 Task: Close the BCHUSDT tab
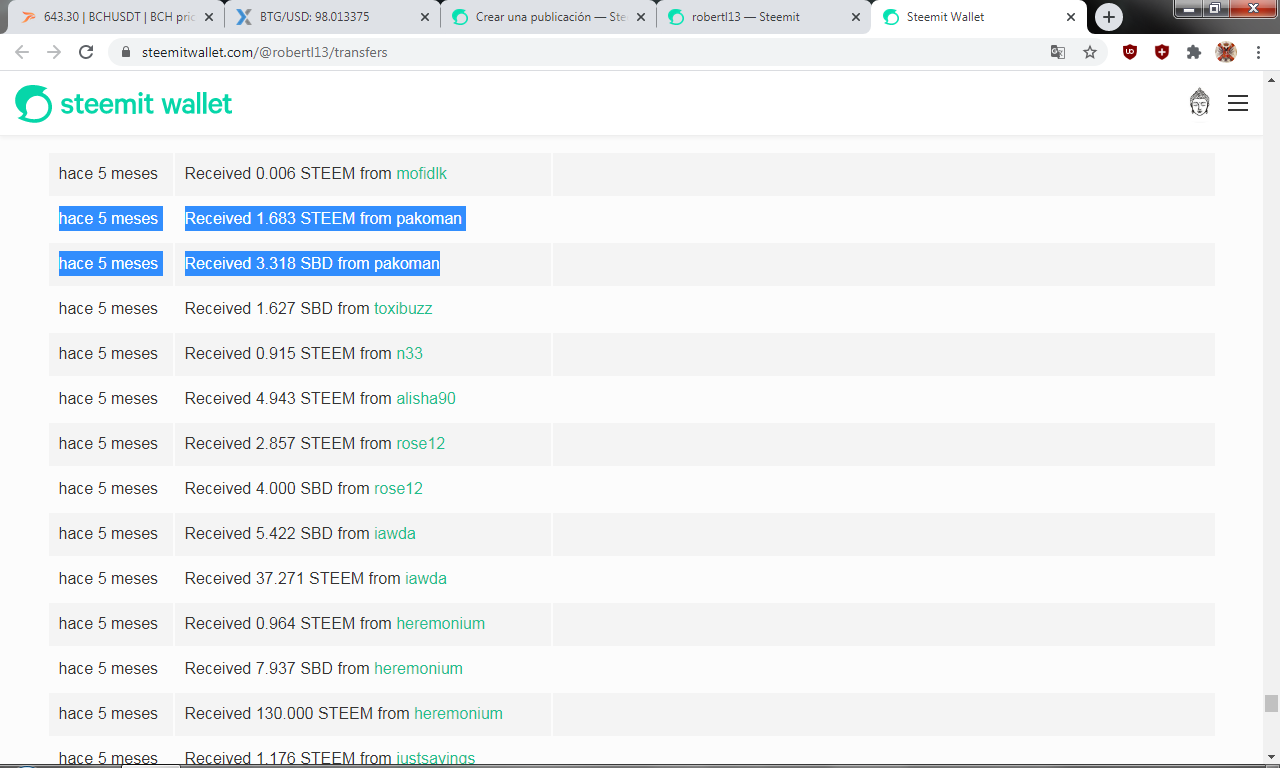point(207,17)
